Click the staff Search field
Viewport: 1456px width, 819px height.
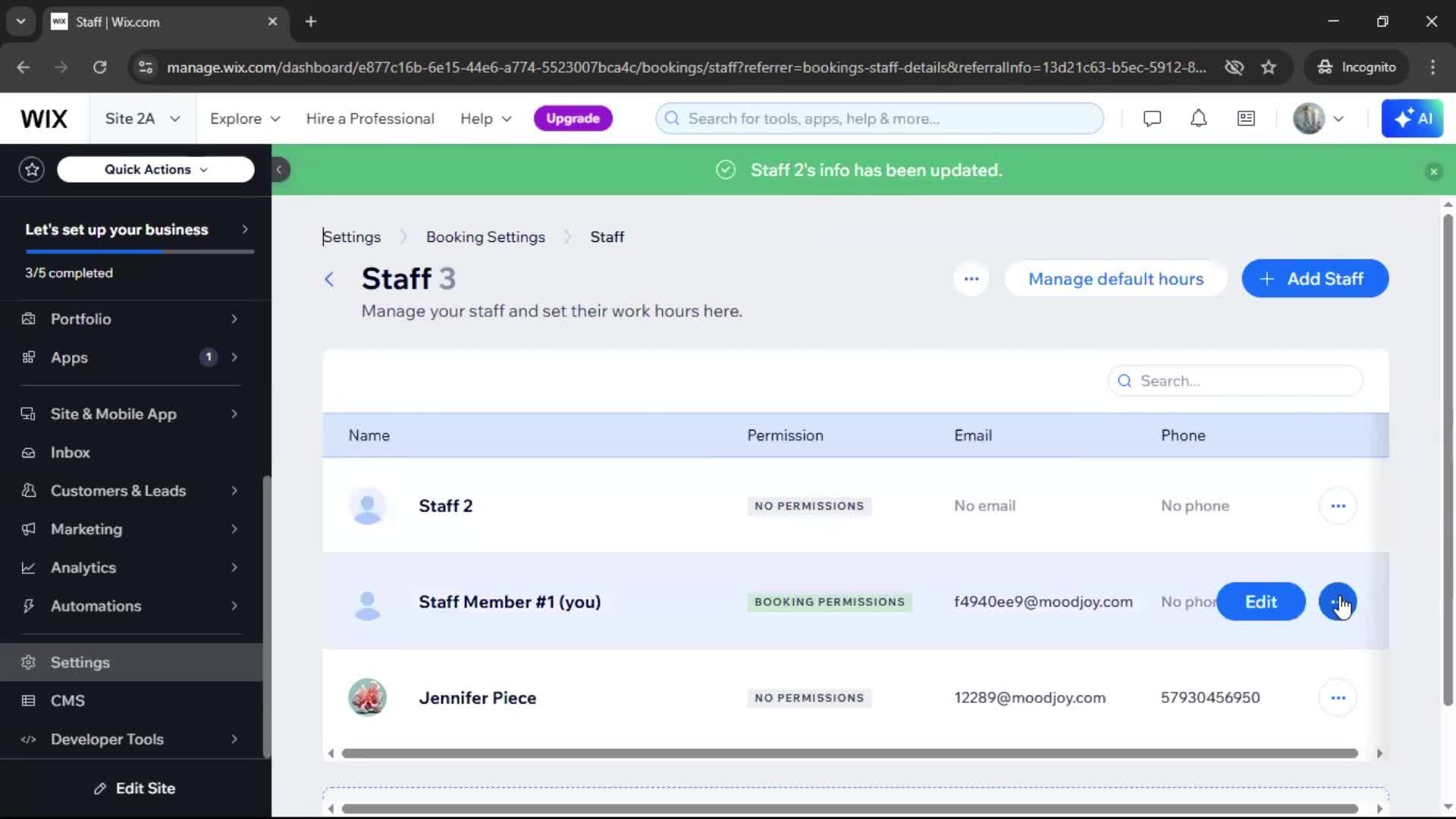click(x=1235, y=381)
